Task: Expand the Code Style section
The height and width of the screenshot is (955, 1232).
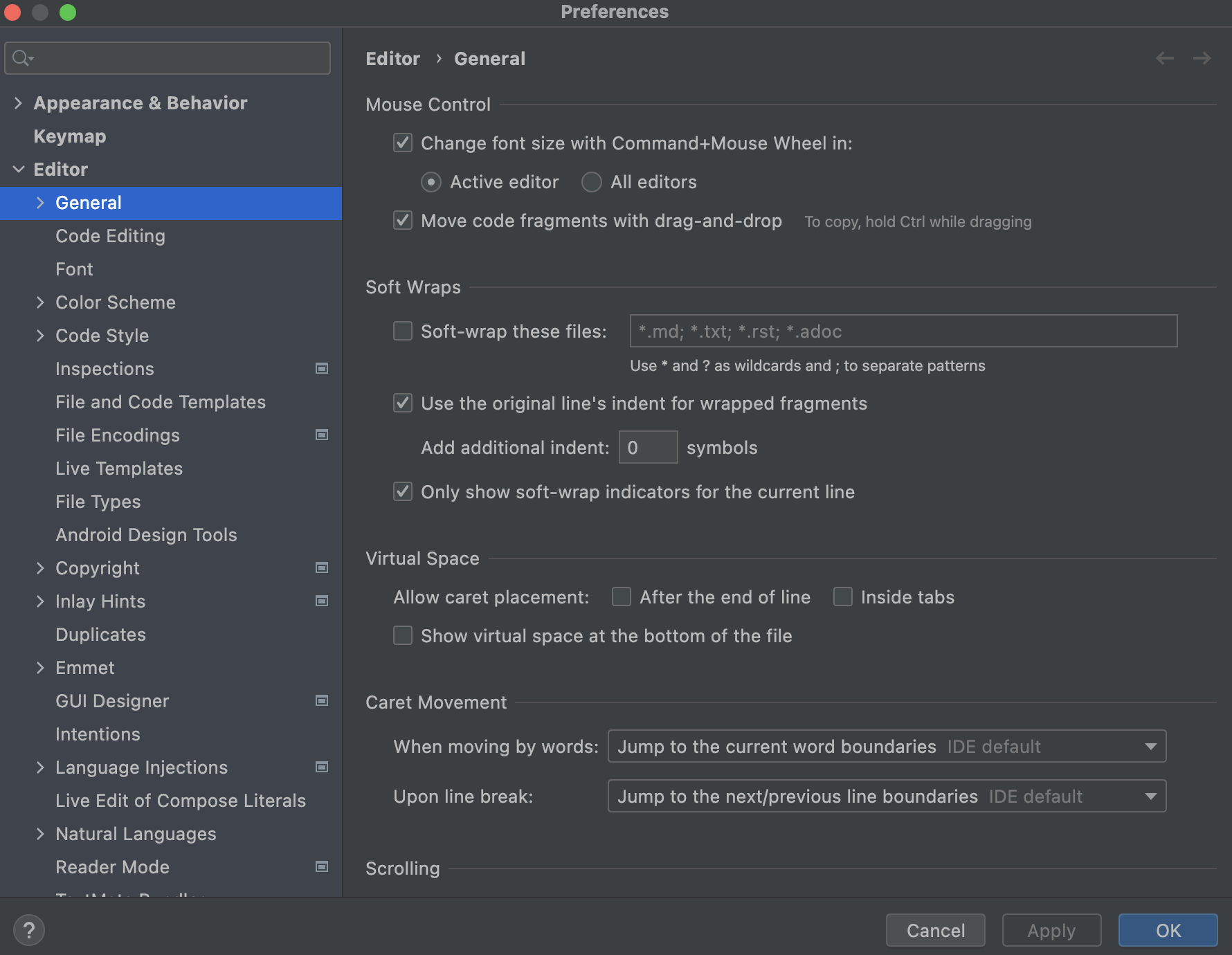Action: 41,335
